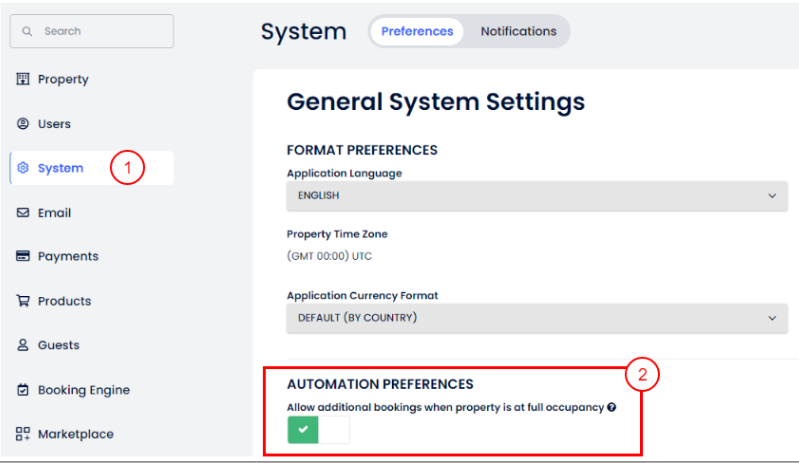Open the Marketplace menu item
The width and height of the screenshot is (799, 463).
coord(75,434)
